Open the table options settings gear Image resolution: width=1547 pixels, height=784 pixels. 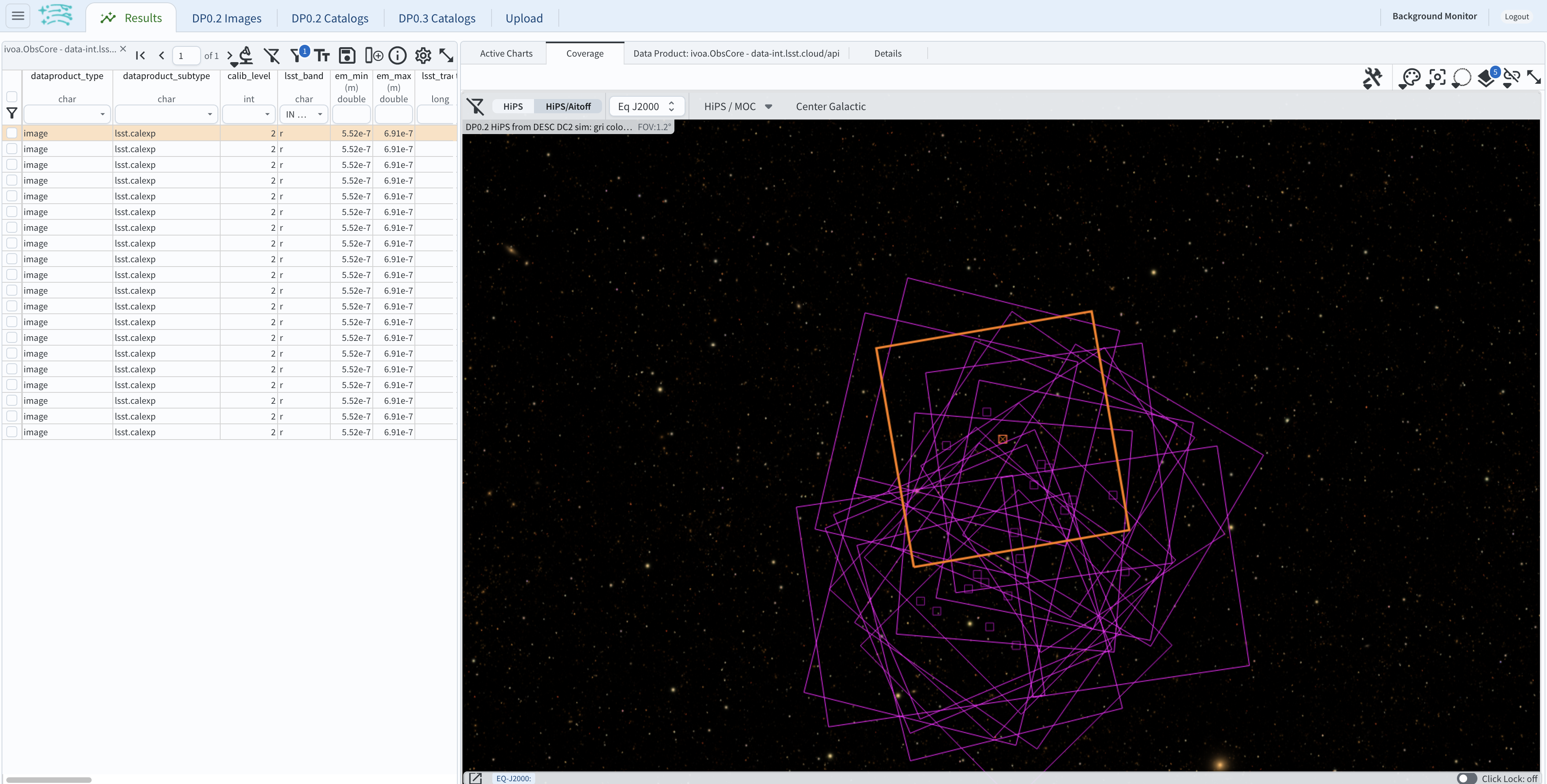coord(423,55)
